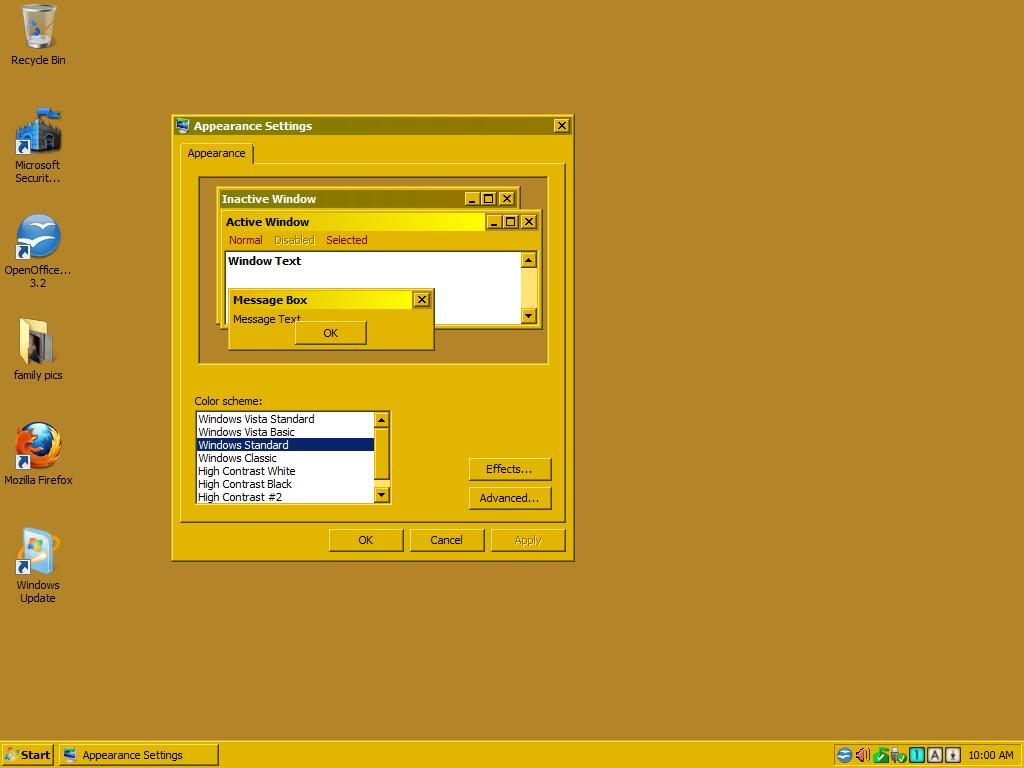Choose Windows Vista Basic color scheme

(246, 432)
